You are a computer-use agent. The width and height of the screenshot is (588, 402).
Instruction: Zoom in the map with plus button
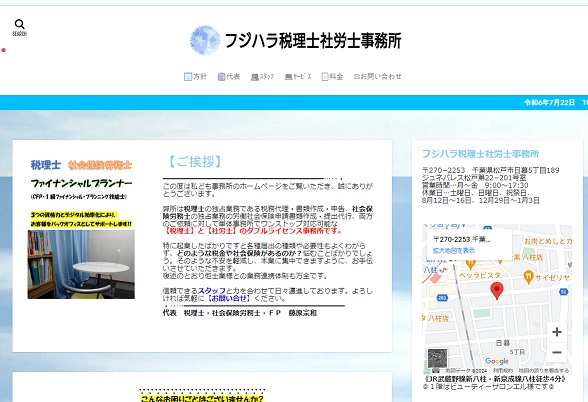pos(557,332)
